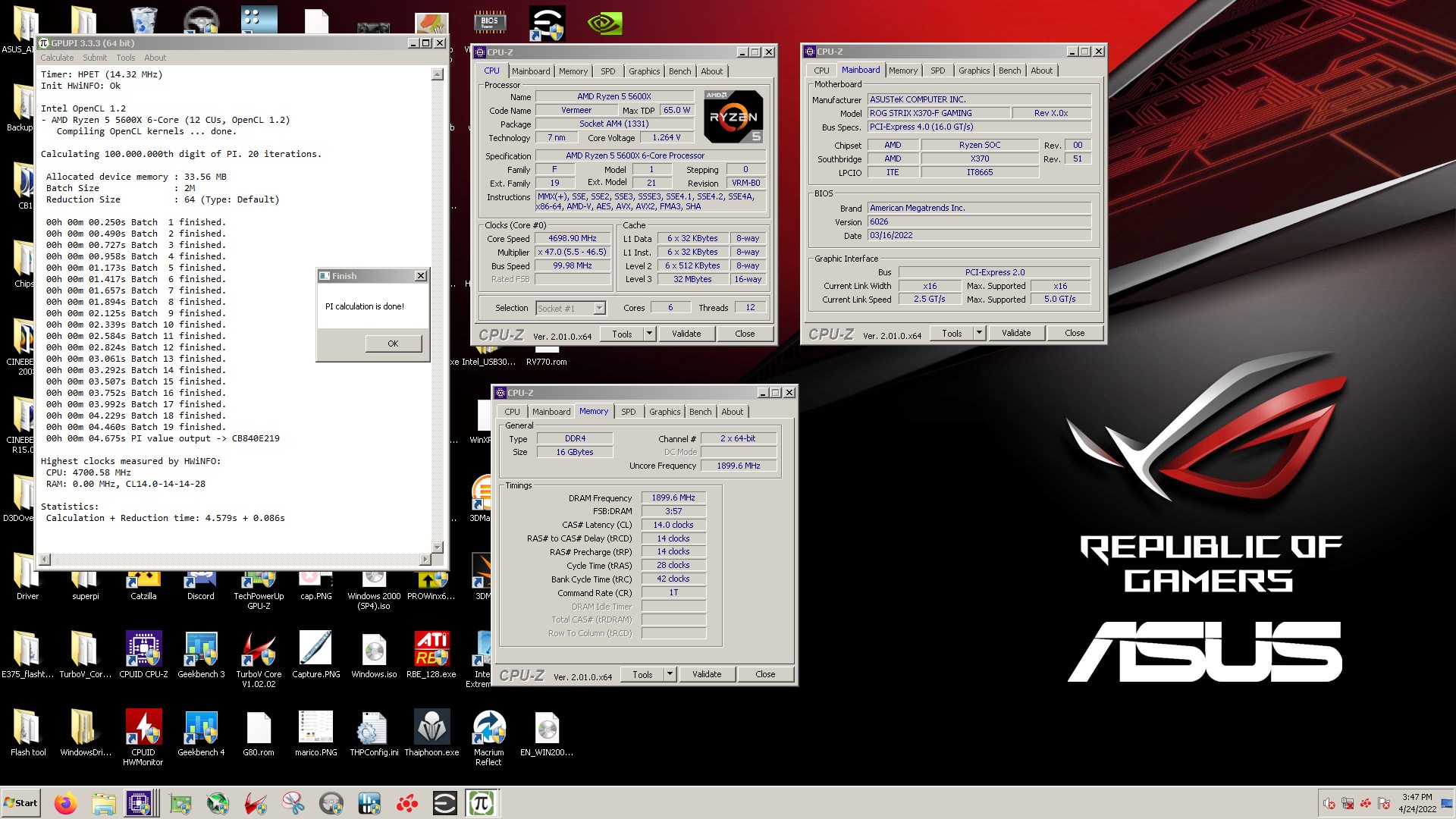Viewport: 1456px width, 819px height.
Task: Click the processor name field AMD Ryzen 5 5600X
Action: [614, 97]
